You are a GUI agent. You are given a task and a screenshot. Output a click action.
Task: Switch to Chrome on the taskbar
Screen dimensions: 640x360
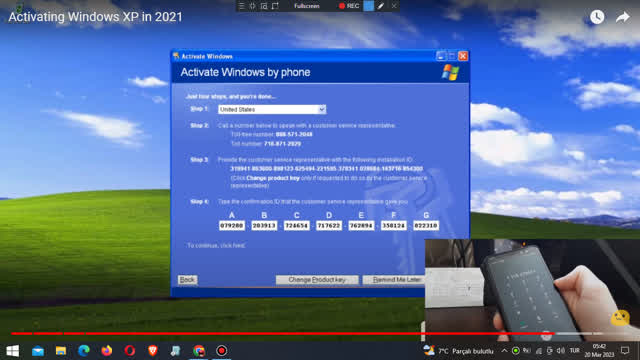(199, 351)
